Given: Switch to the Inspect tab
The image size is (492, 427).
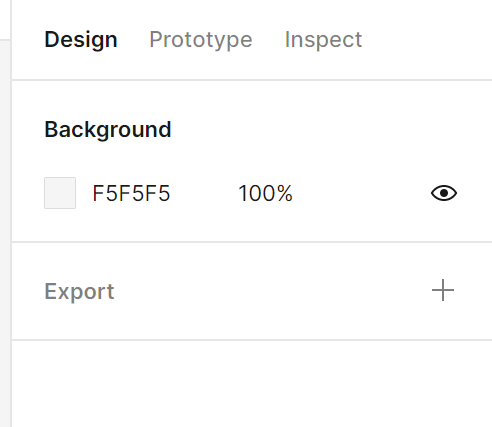Looking at the screenshot, I should 323,40.
